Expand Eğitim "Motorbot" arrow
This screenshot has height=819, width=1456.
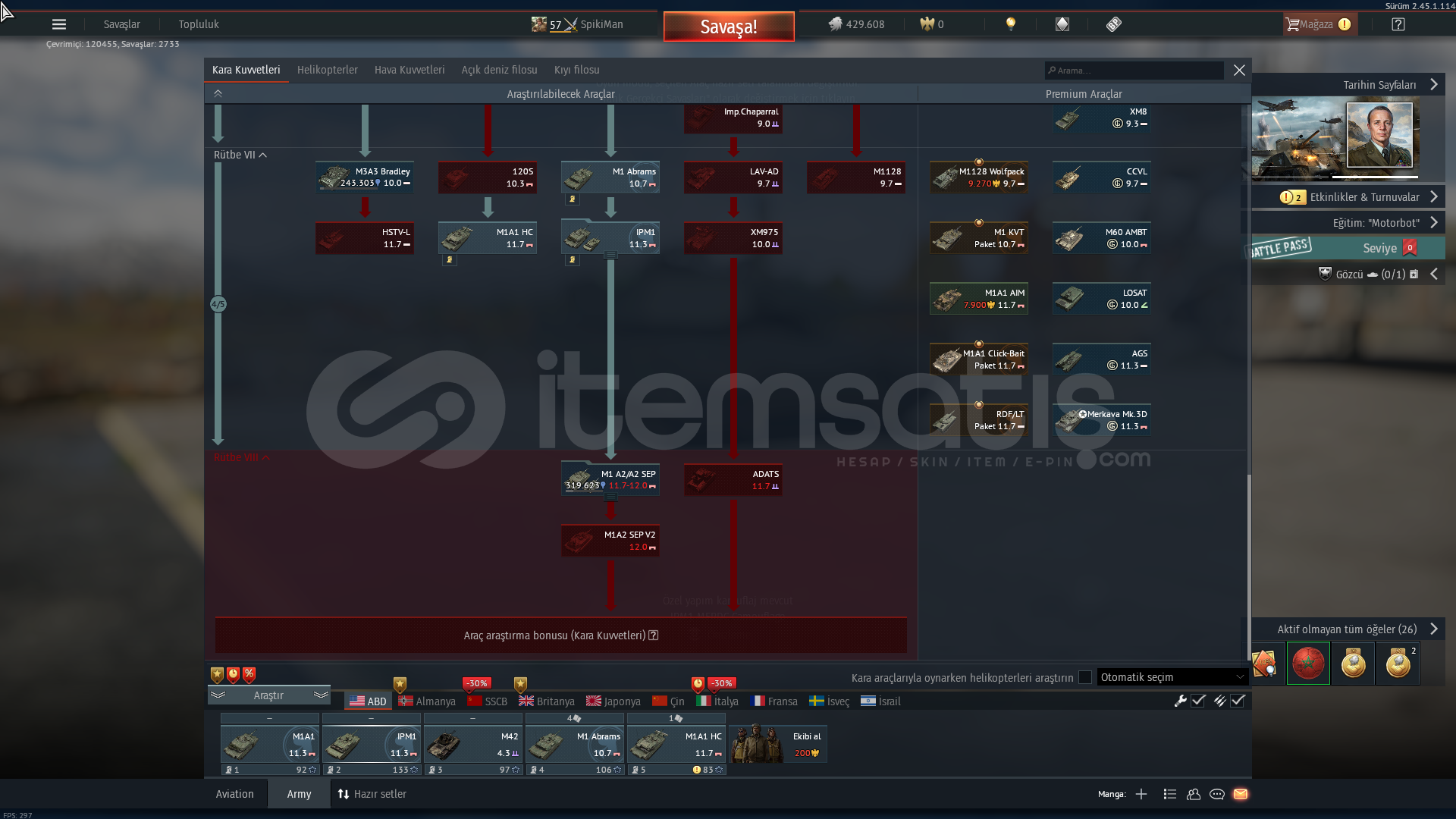pyautogui.click(x=1434, y=222)
